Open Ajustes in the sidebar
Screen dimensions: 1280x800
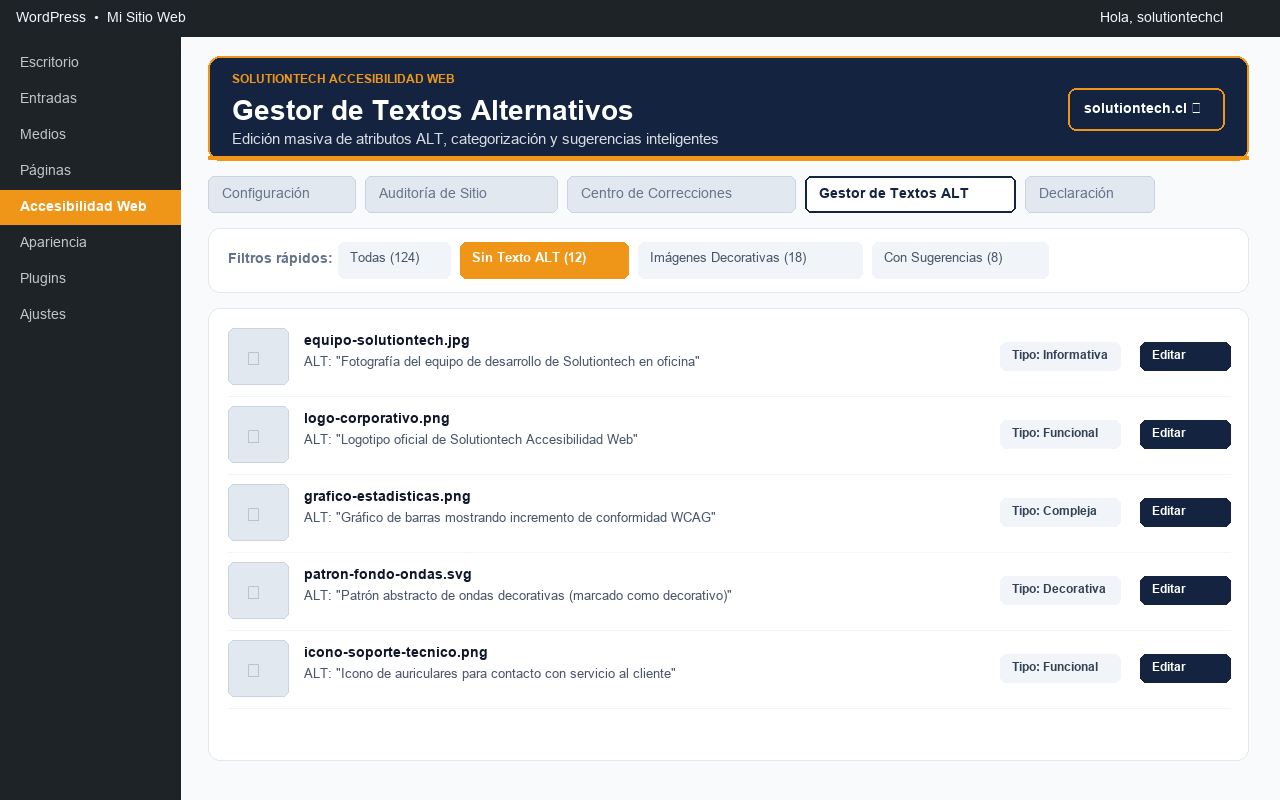90,314
